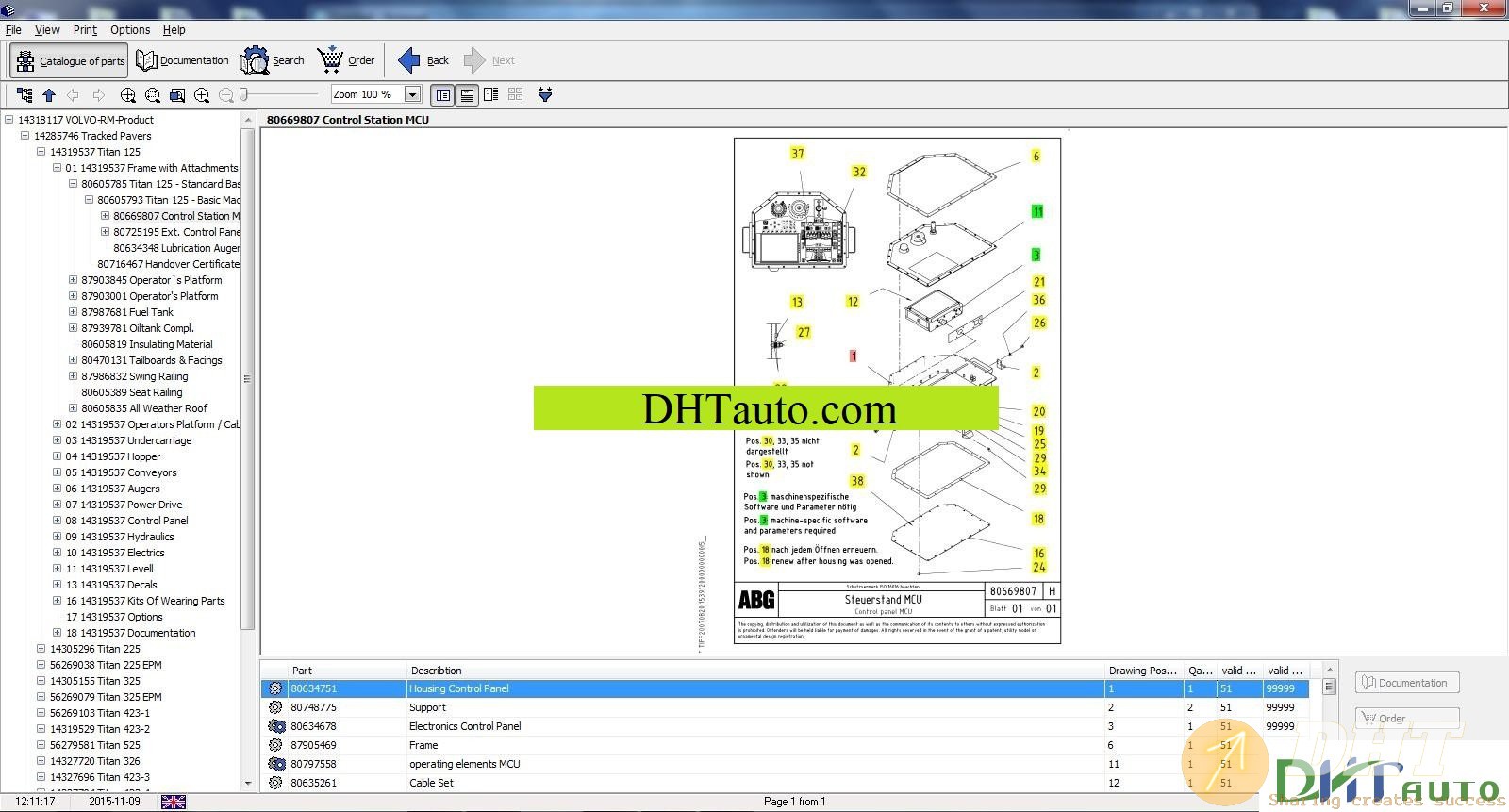This screenshot has width=1509, height=812.
Task: Expand the 03 14319537 Undercarriage node
Action: coord(57,440)
